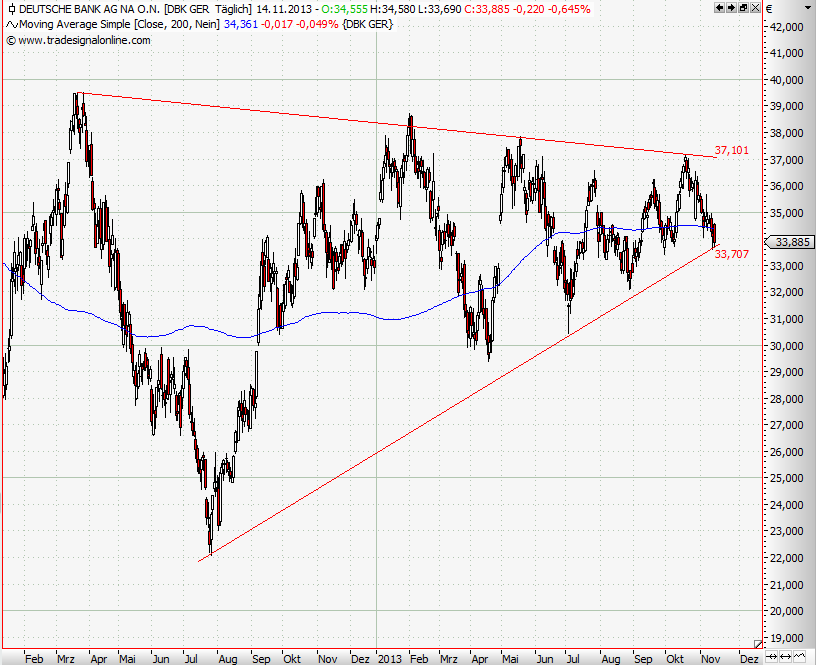Click the Moving Average wave icon

[x=11, y=23]
